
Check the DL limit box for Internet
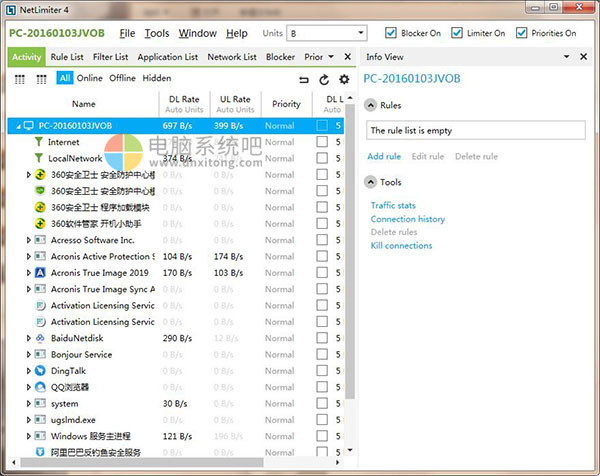coord(322,142)
